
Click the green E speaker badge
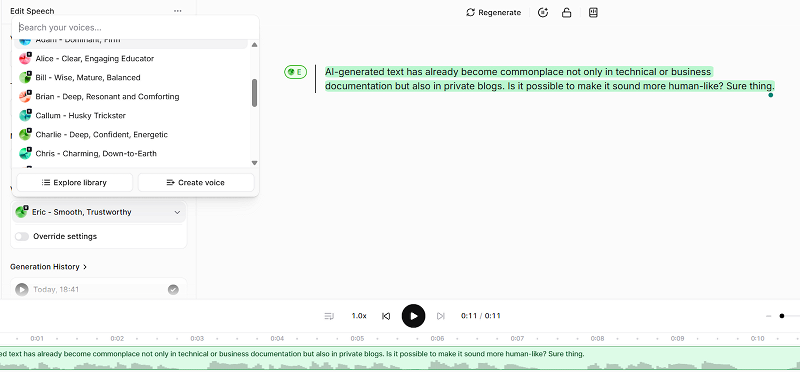pos(295,72)
